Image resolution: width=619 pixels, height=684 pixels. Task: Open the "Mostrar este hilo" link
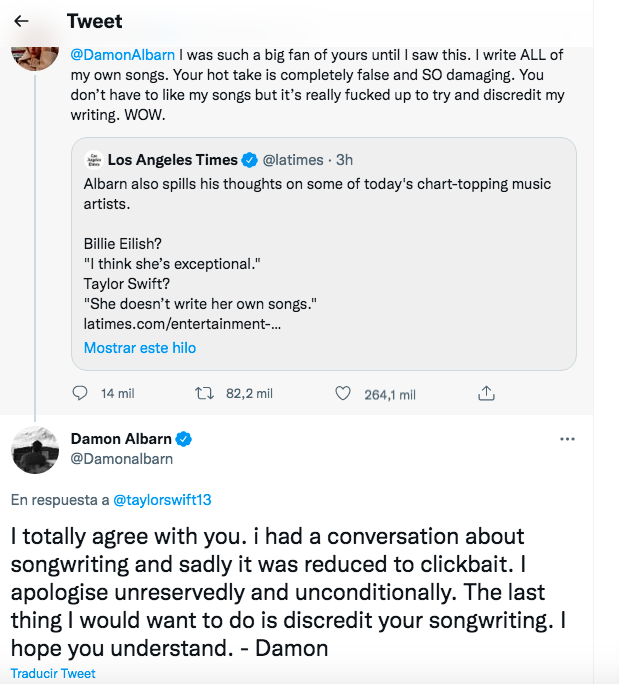point(140,348)
